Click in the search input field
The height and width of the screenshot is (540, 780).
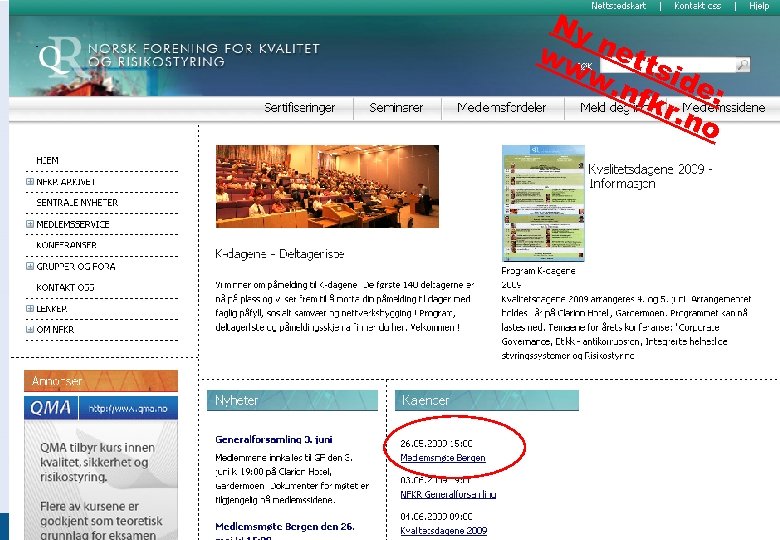pyautogui.click(x=668, y=65)
